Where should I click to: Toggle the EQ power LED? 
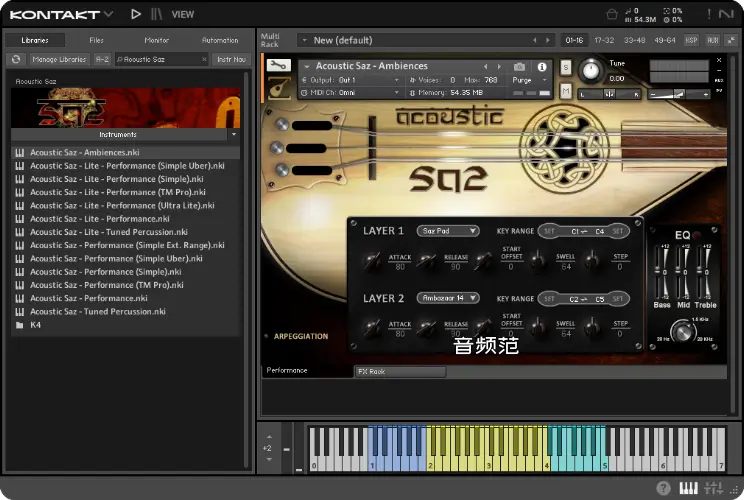pyautogui.click(x=694, y=236)
